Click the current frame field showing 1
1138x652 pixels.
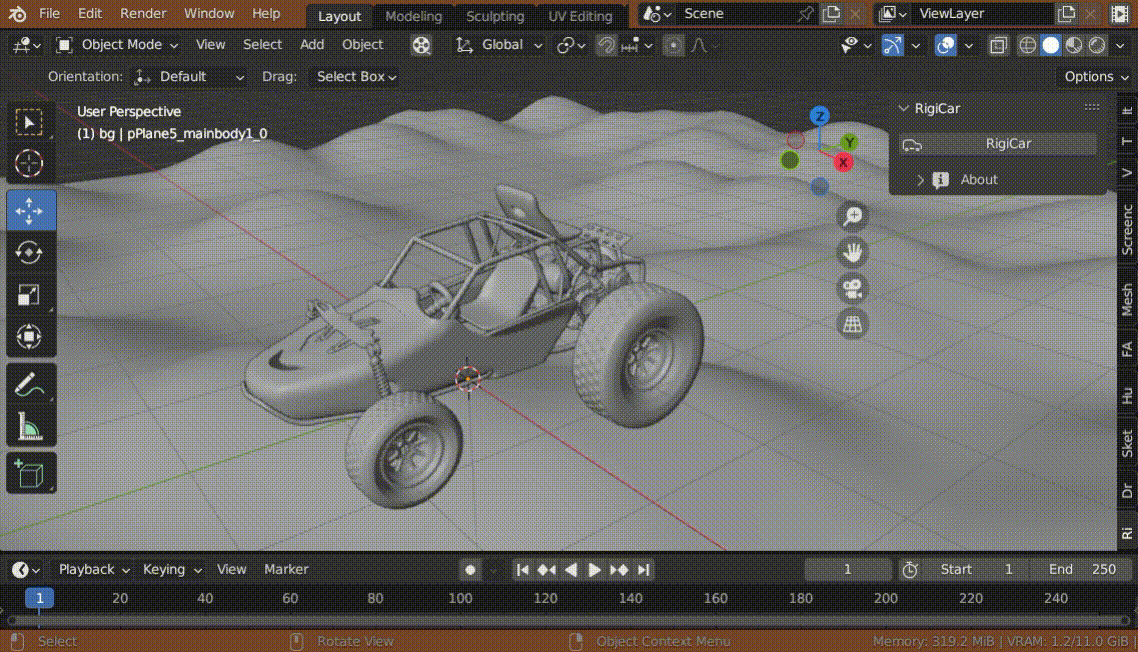[847, 569]
